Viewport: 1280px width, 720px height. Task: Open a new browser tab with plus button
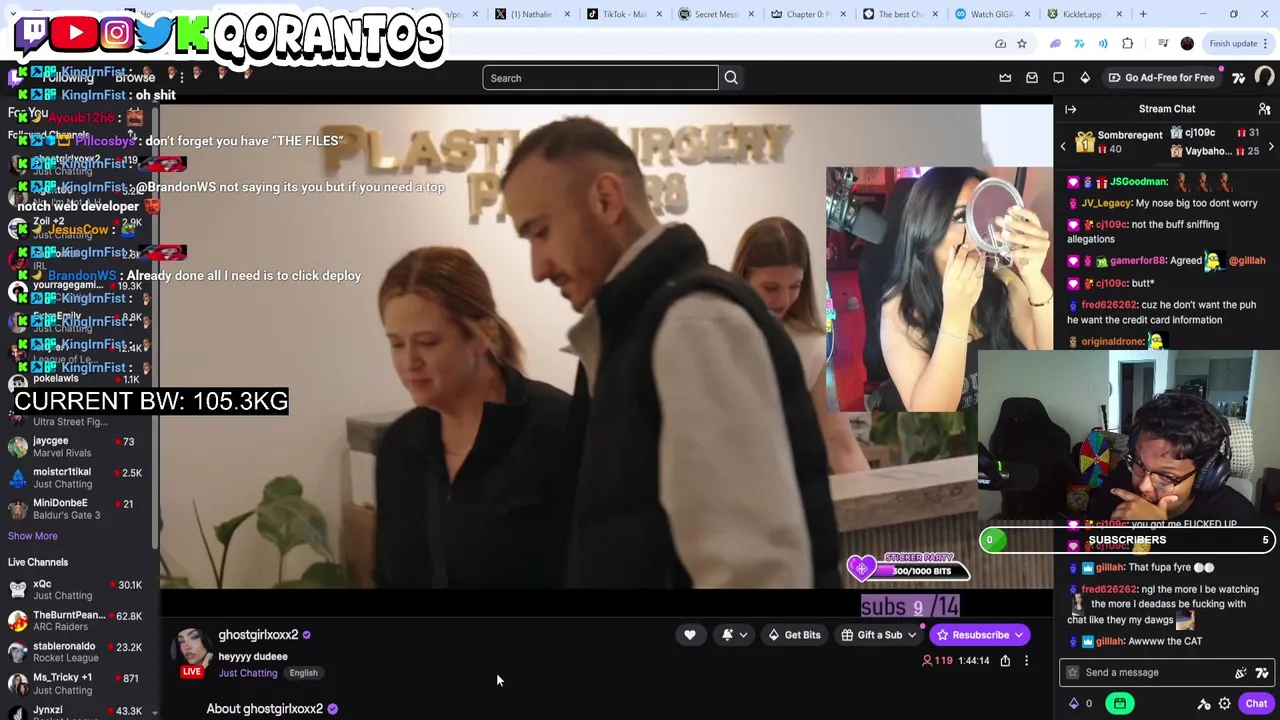(x=1143, y=14)
